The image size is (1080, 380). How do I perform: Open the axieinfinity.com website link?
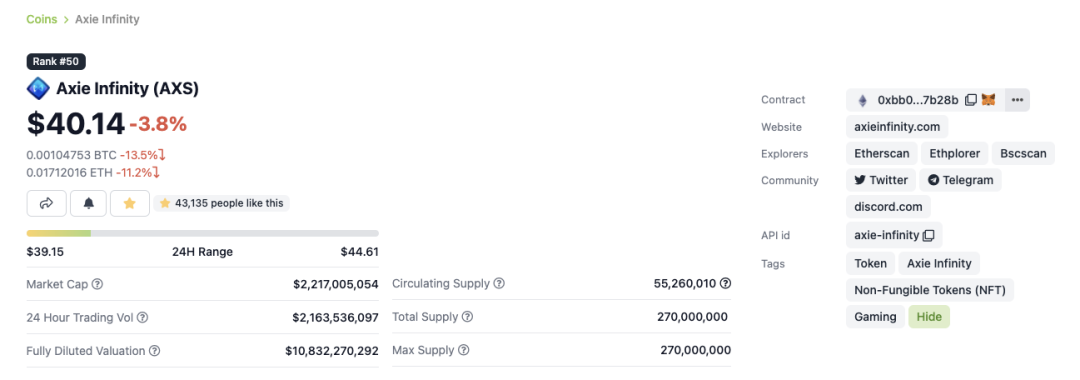(897, 127)
